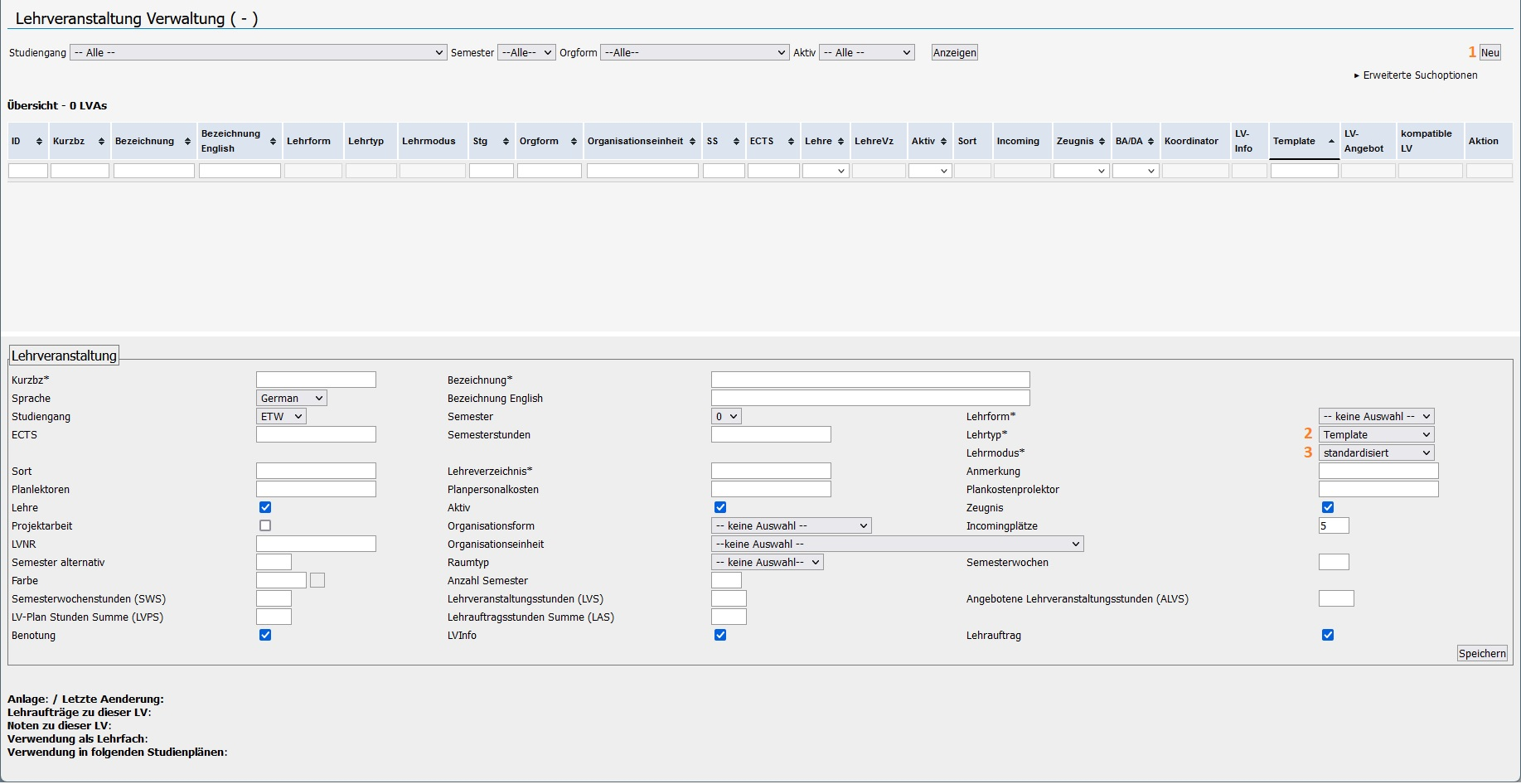
Task: Uncheck the Benotung checkbox
Action: (x=265, y=635)
